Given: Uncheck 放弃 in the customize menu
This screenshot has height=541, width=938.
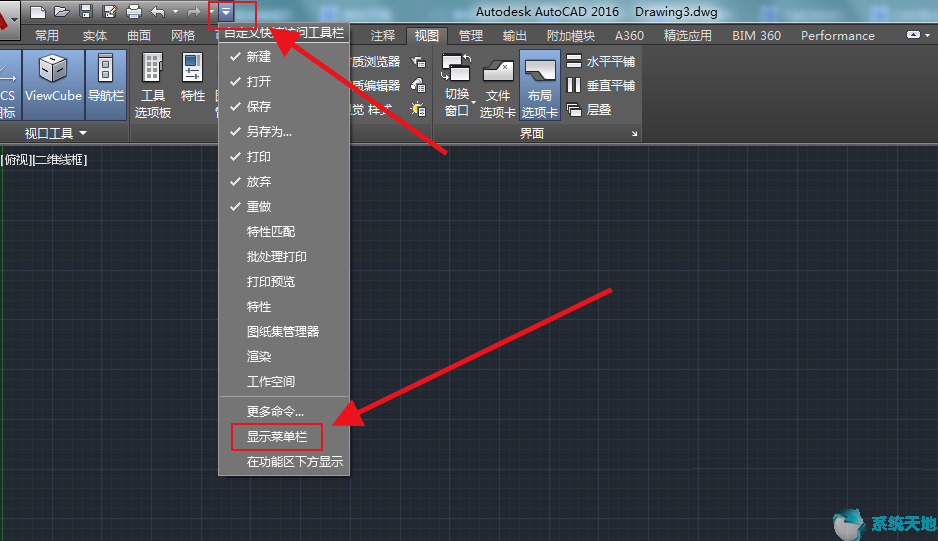Looking at the screenshot, I should coord(284,181).
